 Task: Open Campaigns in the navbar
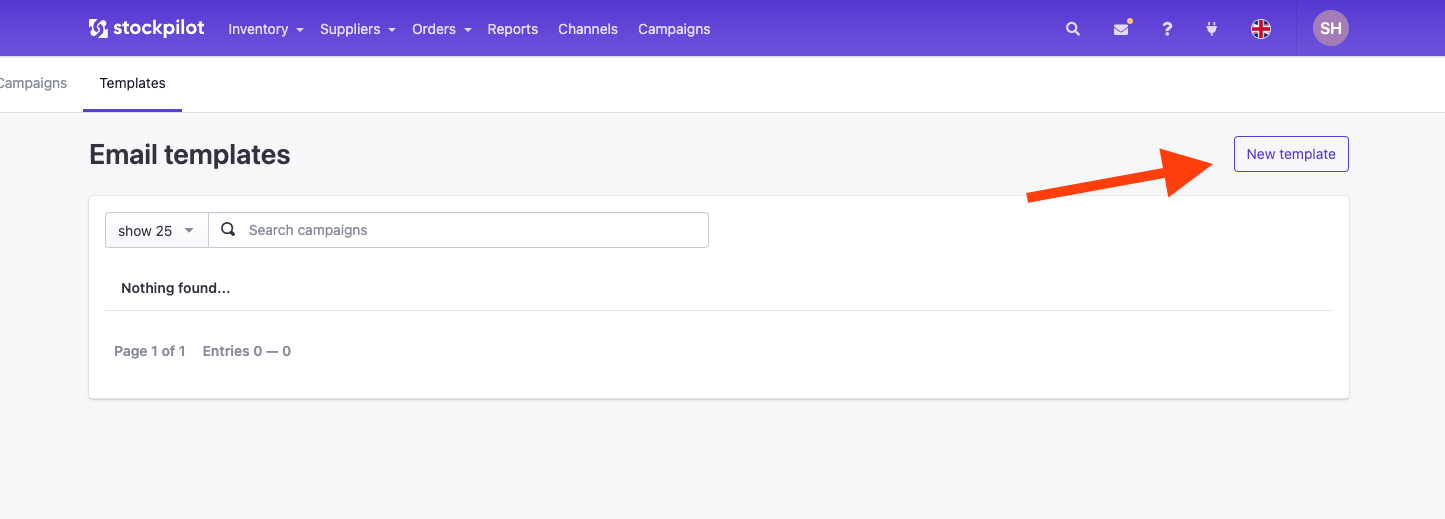click(674, 29)
